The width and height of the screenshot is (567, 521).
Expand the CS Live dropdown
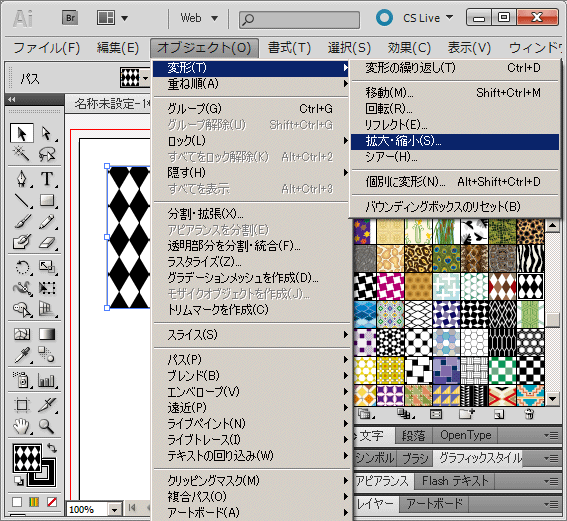[x=449, y=17]
